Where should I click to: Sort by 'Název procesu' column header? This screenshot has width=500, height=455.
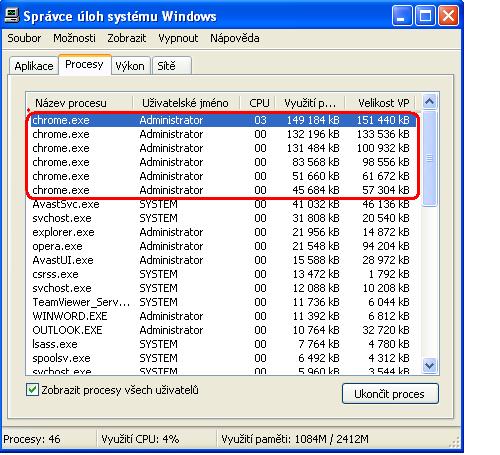(79, 103)
